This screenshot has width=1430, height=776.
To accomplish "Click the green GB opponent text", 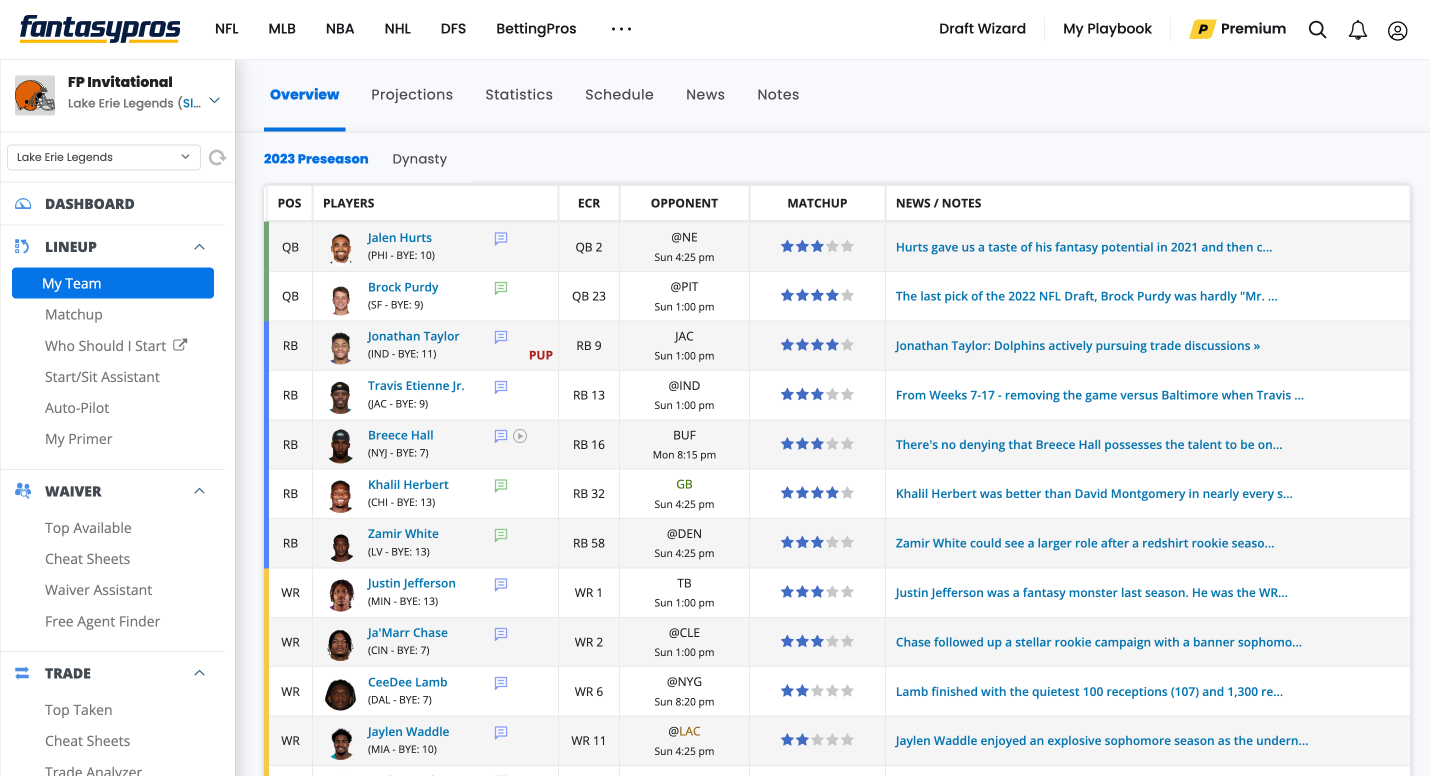I will pos(684,484).
